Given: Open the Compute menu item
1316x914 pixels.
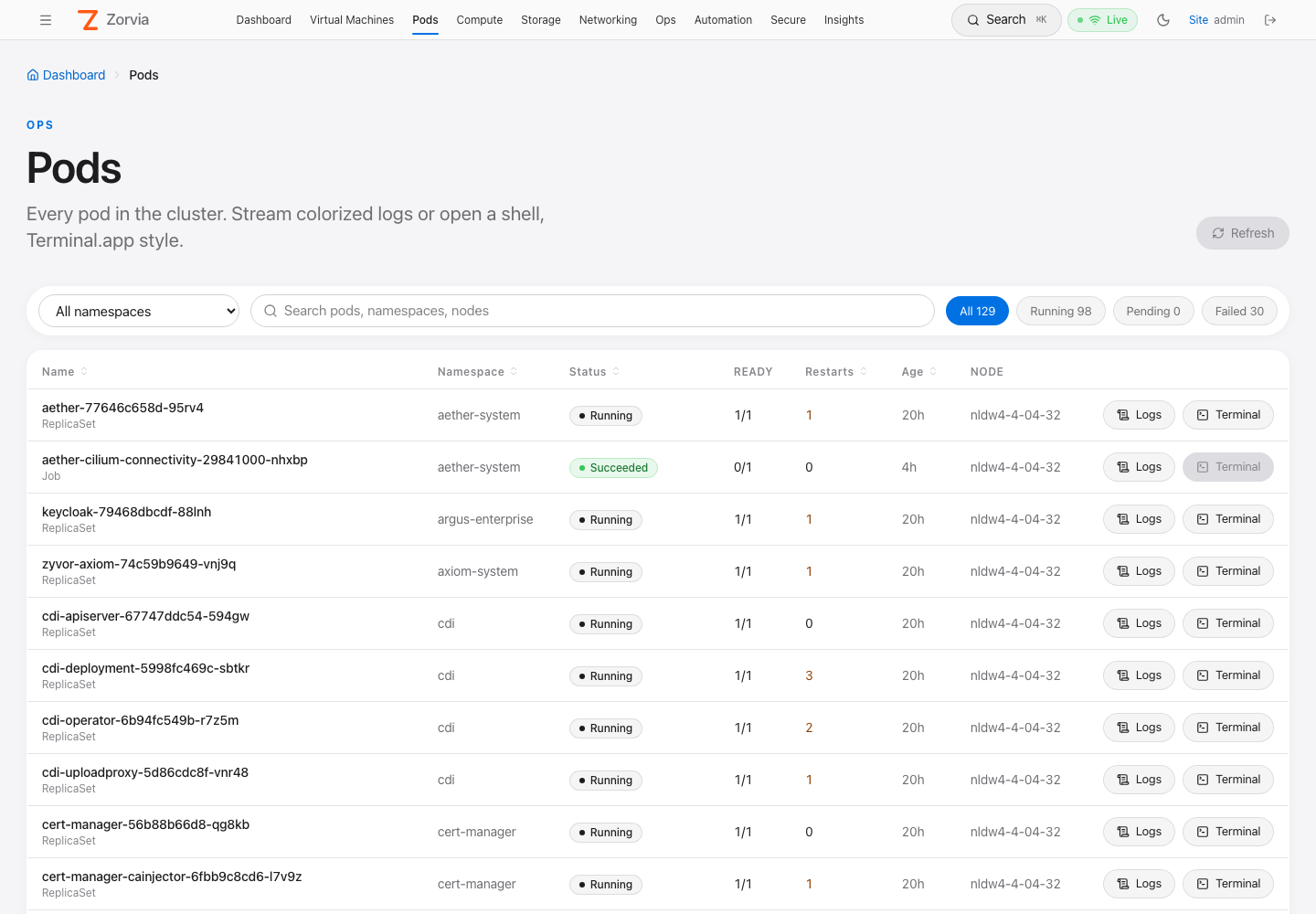Looking at the screenshot, I should click(x=480, y=20).
